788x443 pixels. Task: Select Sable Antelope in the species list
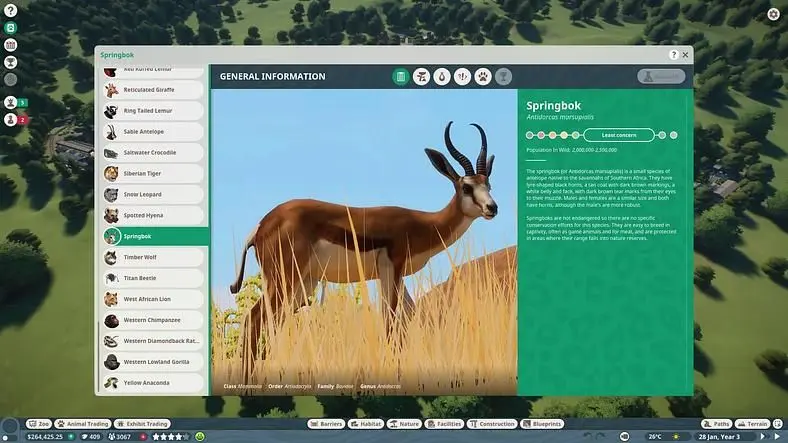[x=153, y=132]
